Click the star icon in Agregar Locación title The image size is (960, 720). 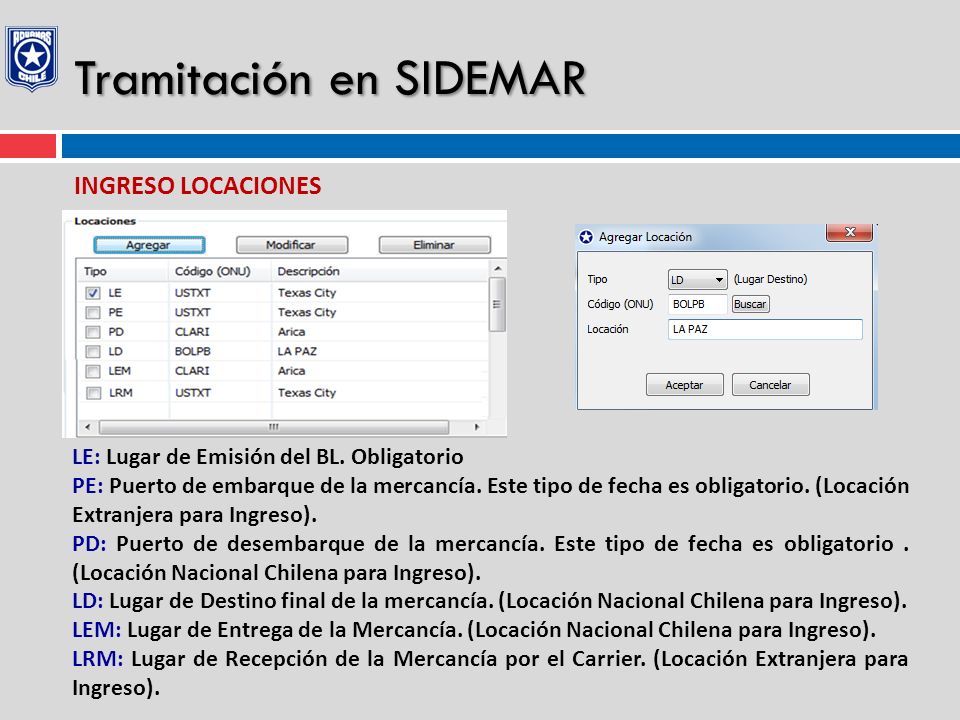point(586,237)
